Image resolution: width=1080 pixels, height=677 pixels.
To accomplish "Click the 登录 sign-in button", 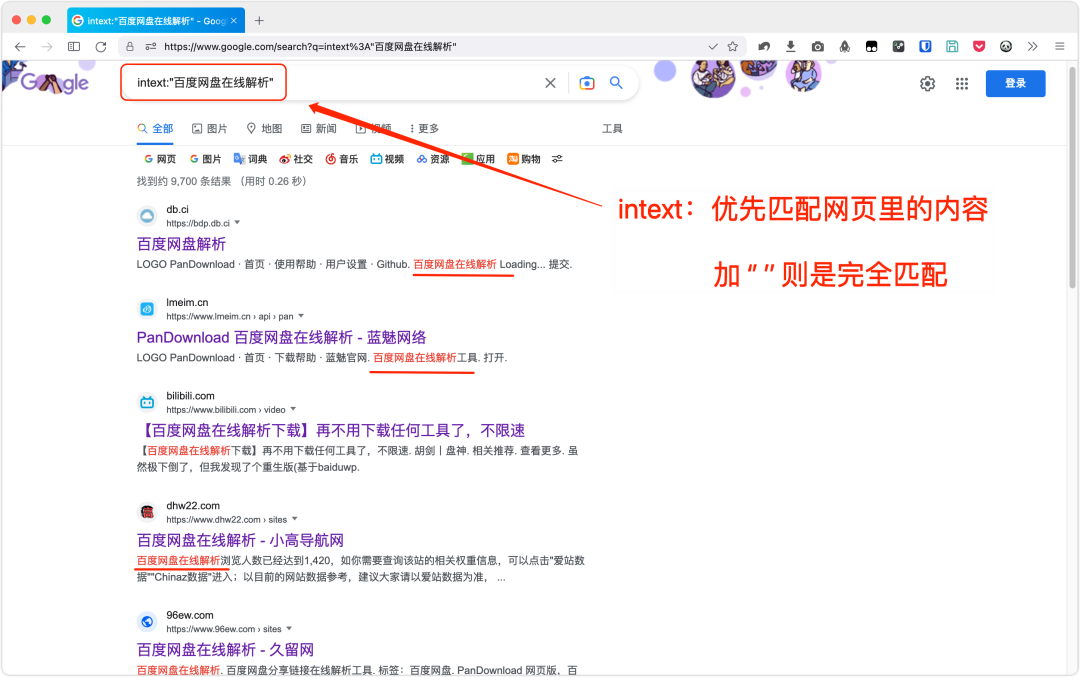I will 1015,83.
